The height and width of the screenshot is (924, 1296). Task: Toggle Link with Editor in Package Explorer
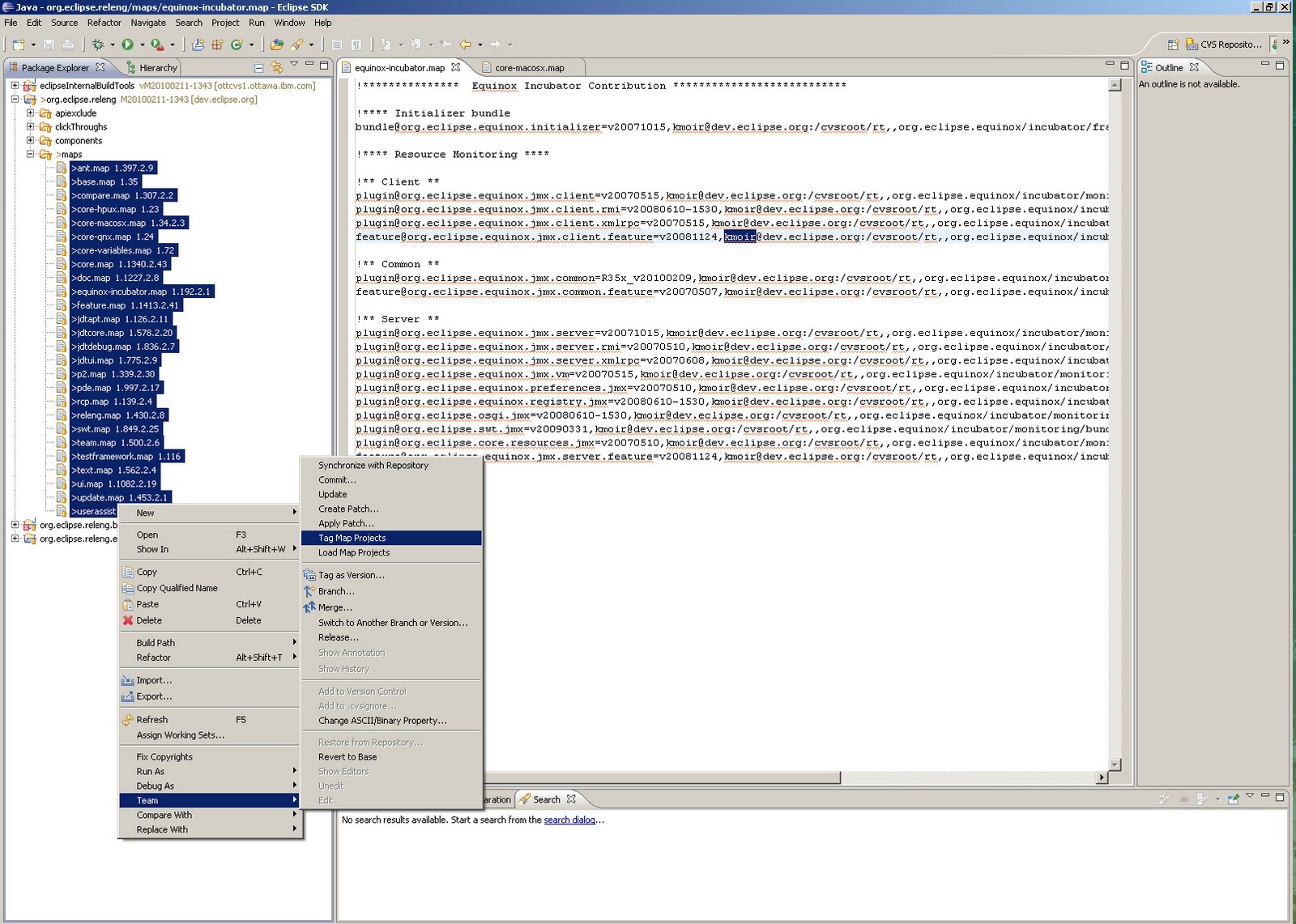pyautogui.click(x=277, y=67)
